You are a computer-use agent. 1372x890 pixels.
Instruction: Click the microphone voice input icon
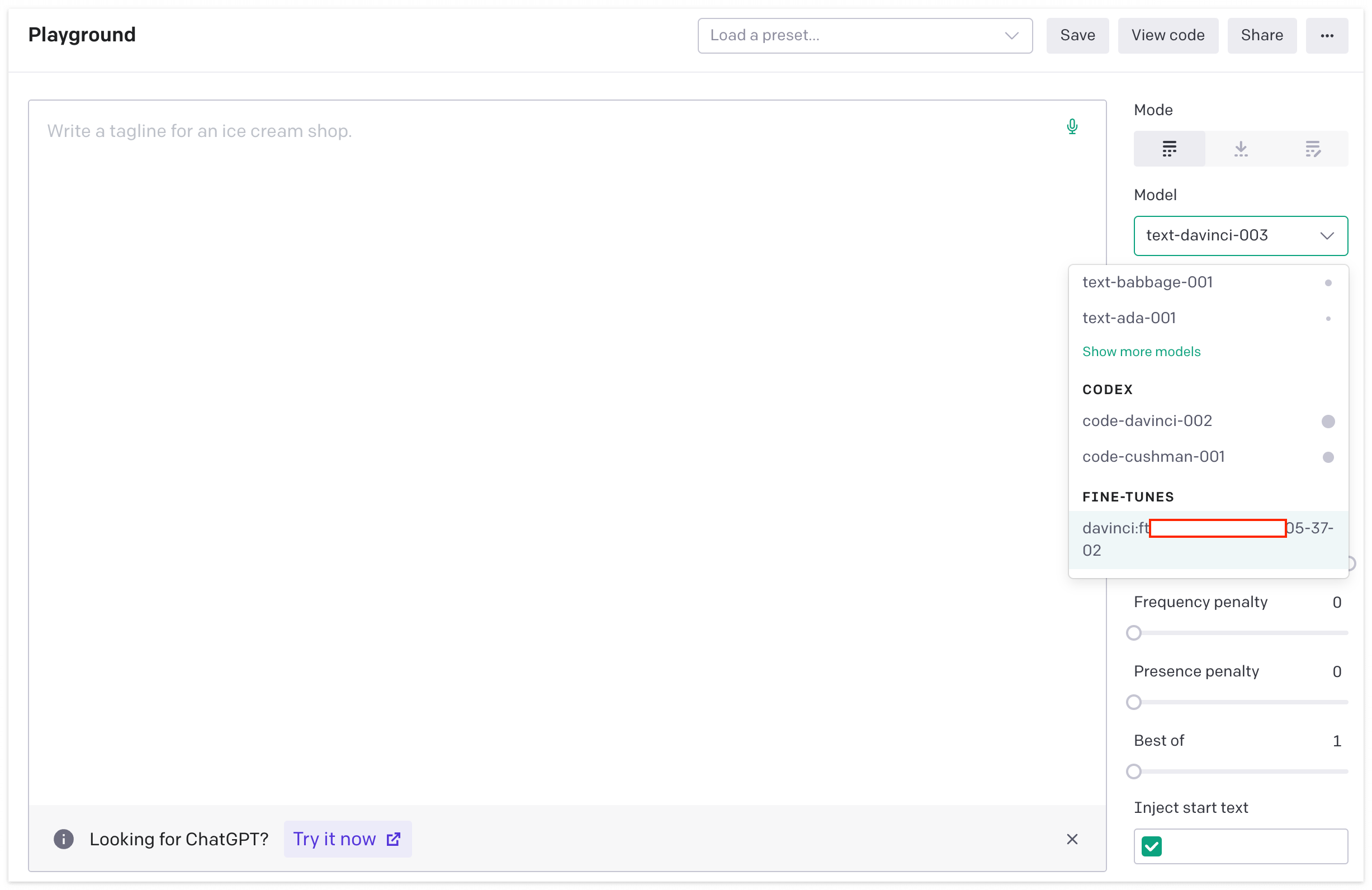pos(1072,126)
